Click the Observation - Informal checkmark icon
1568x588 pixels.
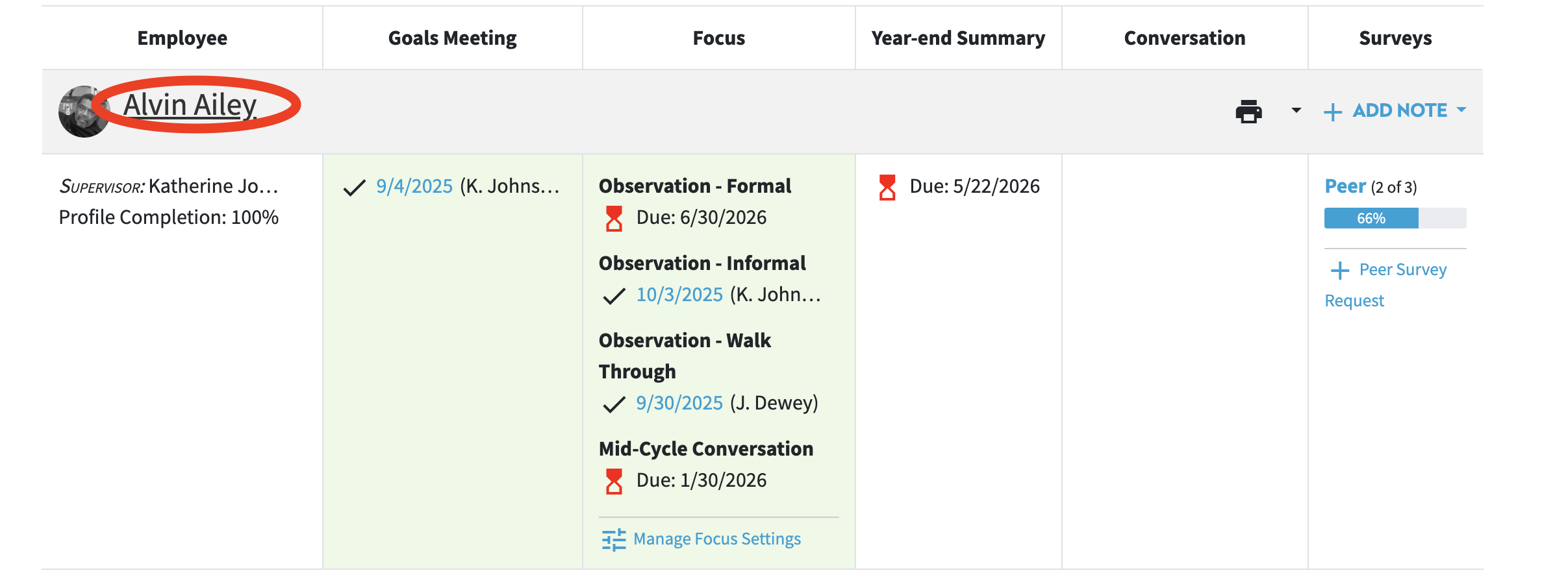(x=614, y=296)
